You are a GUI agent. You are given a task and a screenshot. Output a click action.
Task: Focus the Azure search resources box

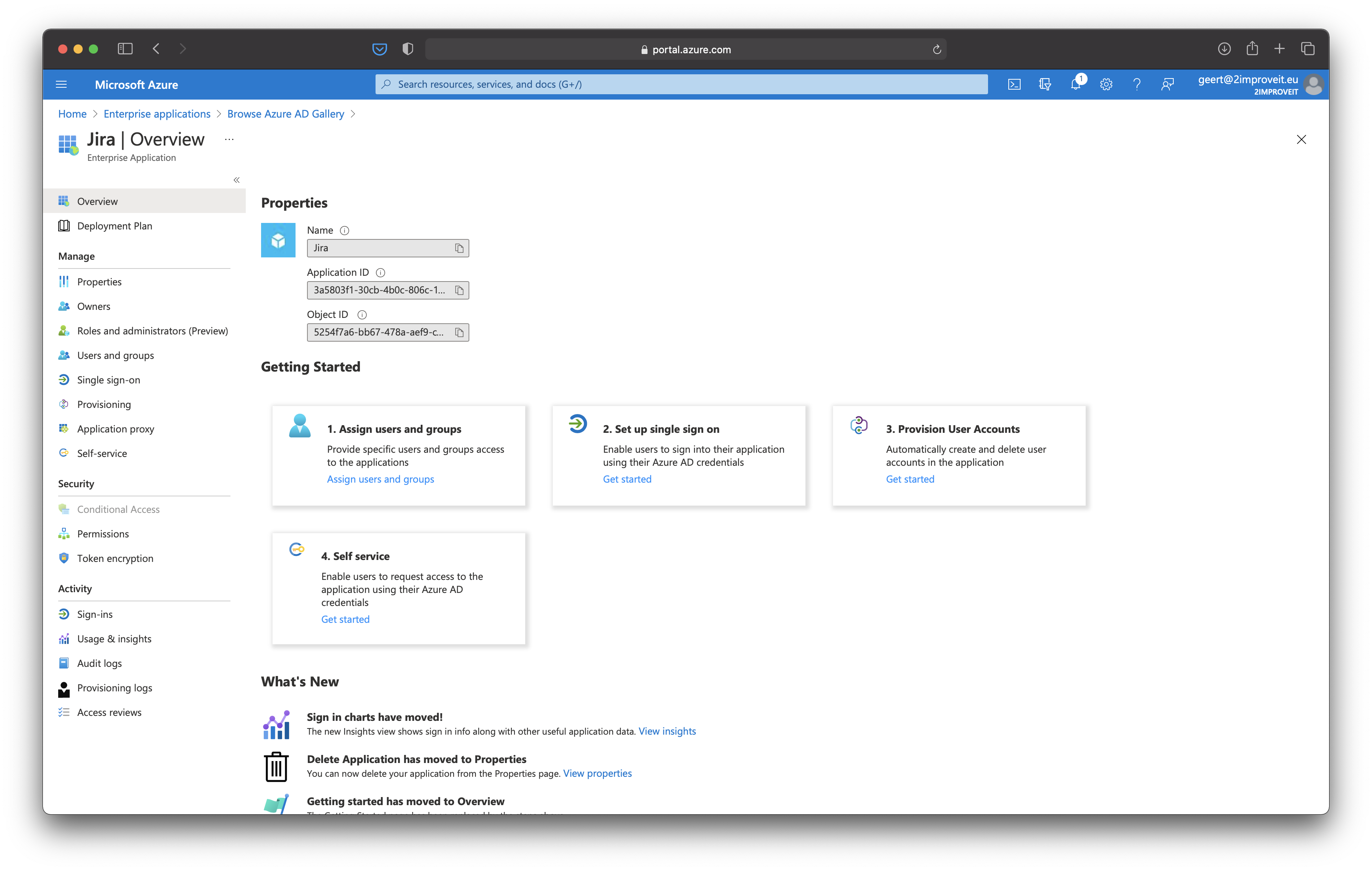click(x=681, y=84)
